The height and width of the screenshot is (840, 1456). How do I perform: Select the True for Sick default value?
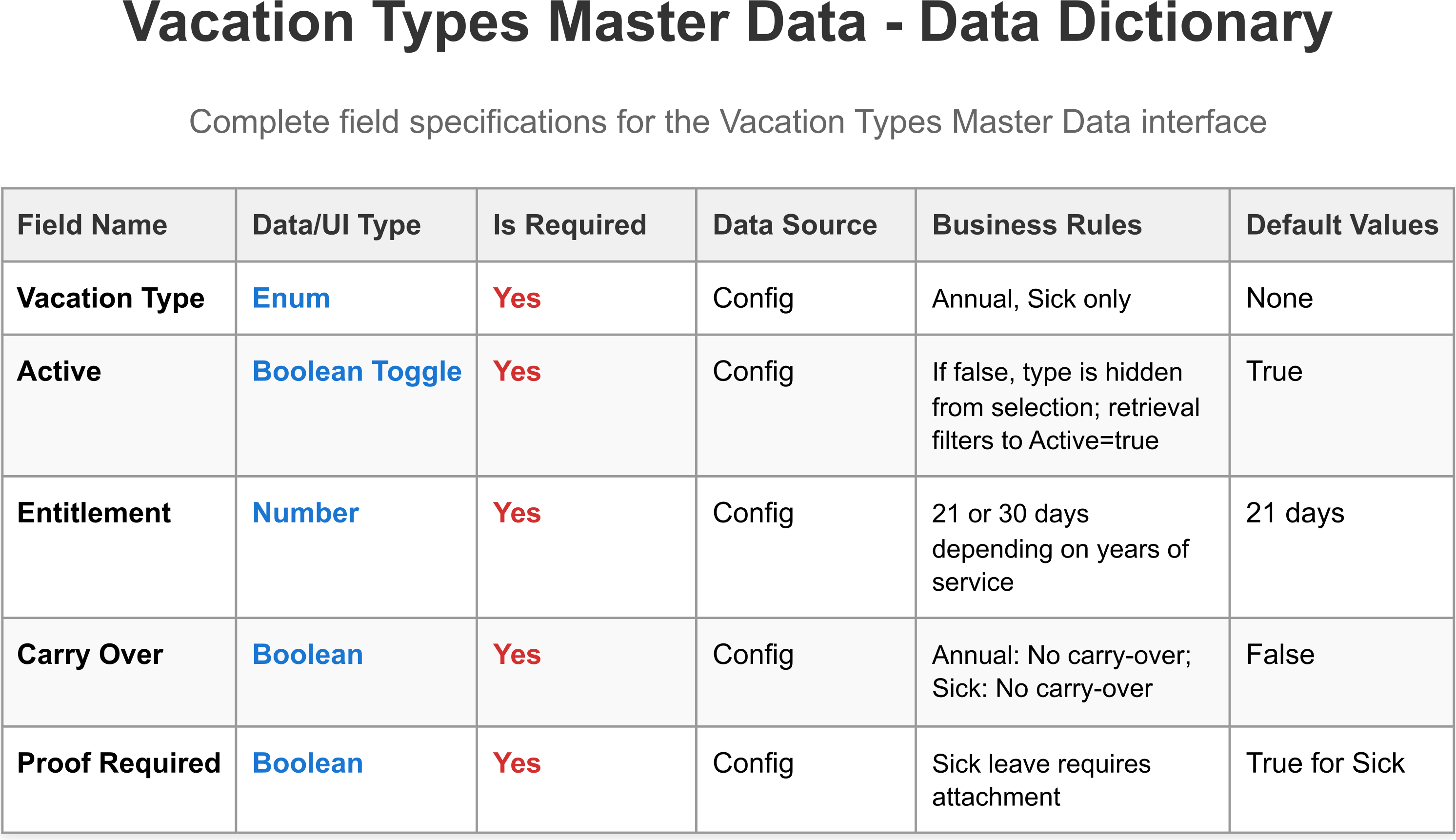coord(1325,763)
